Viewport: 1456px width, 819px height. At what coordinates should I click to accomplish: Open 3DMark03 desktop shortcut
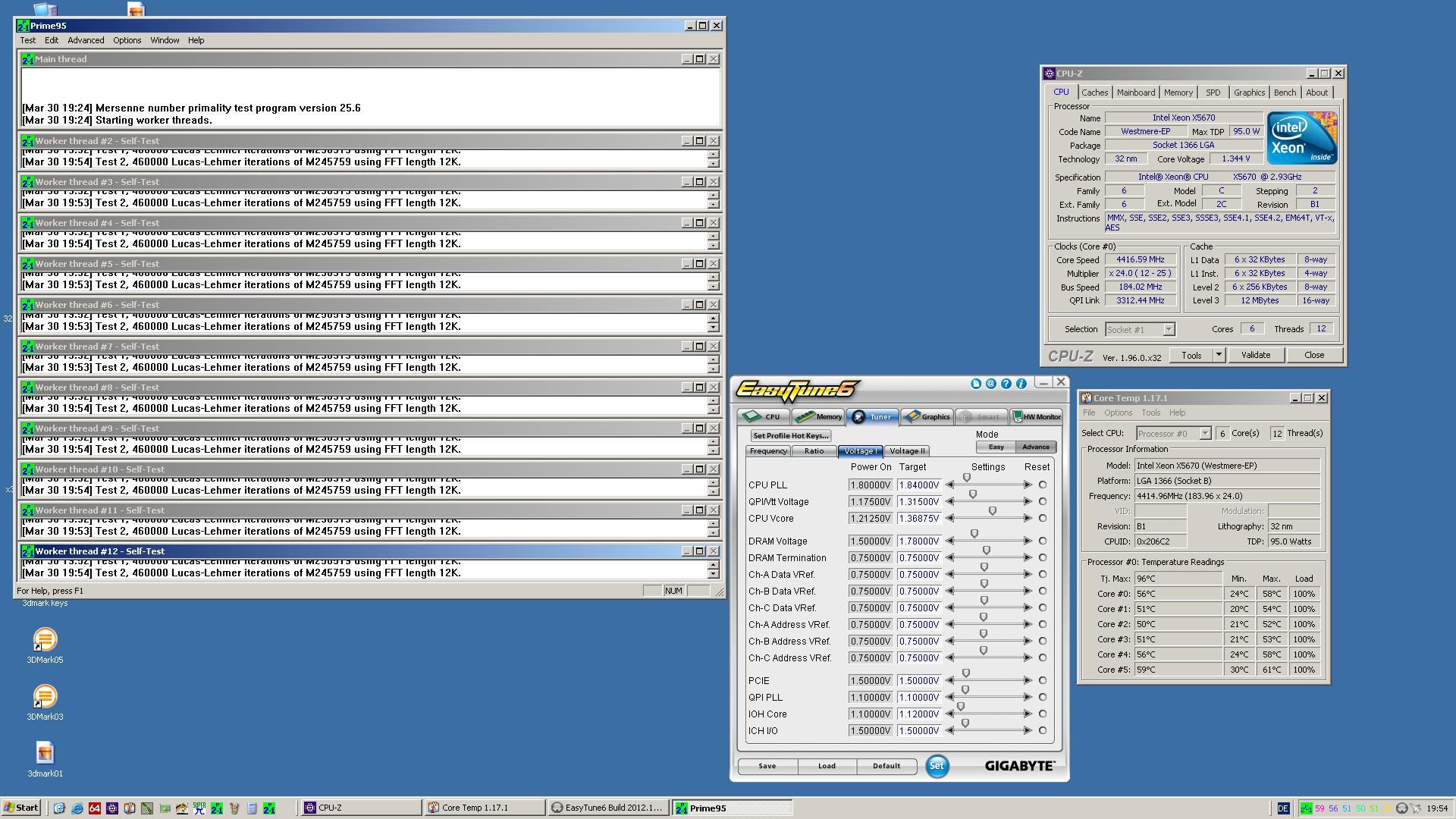tap(45, 703)
